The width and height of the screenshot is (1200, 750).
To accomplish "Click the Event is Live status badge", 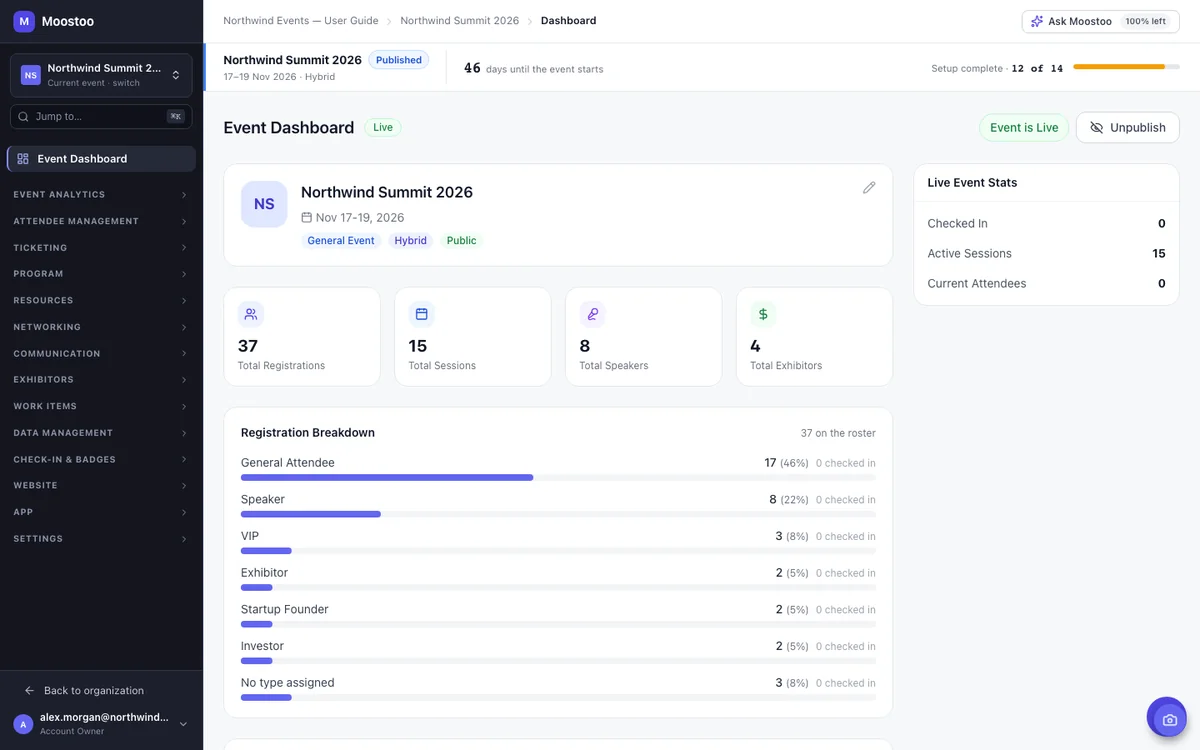I will pyautogui.click(x=1024, y=128).
